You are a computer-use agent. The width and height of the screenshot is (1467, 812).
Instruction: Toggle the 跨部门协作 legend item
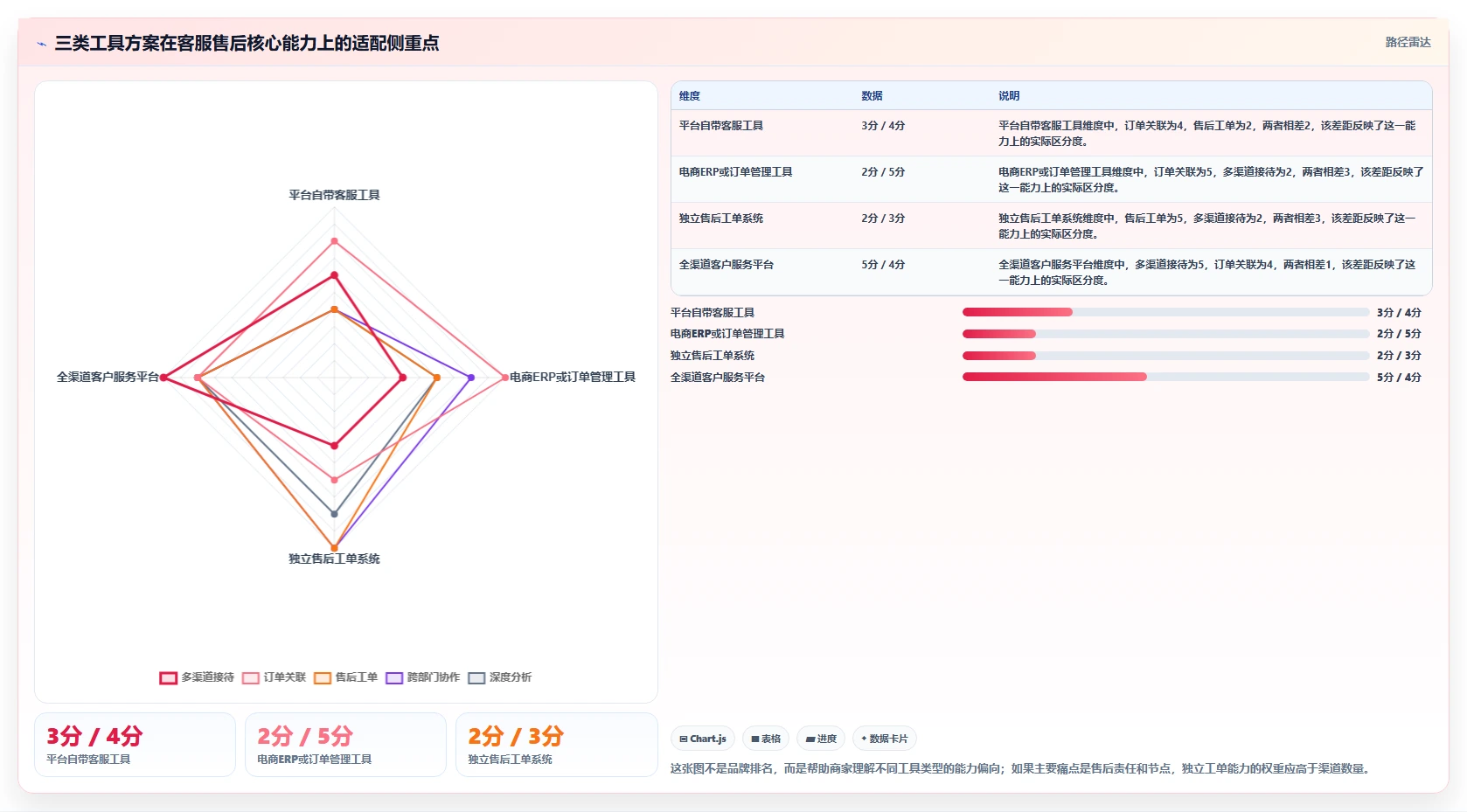423,677
